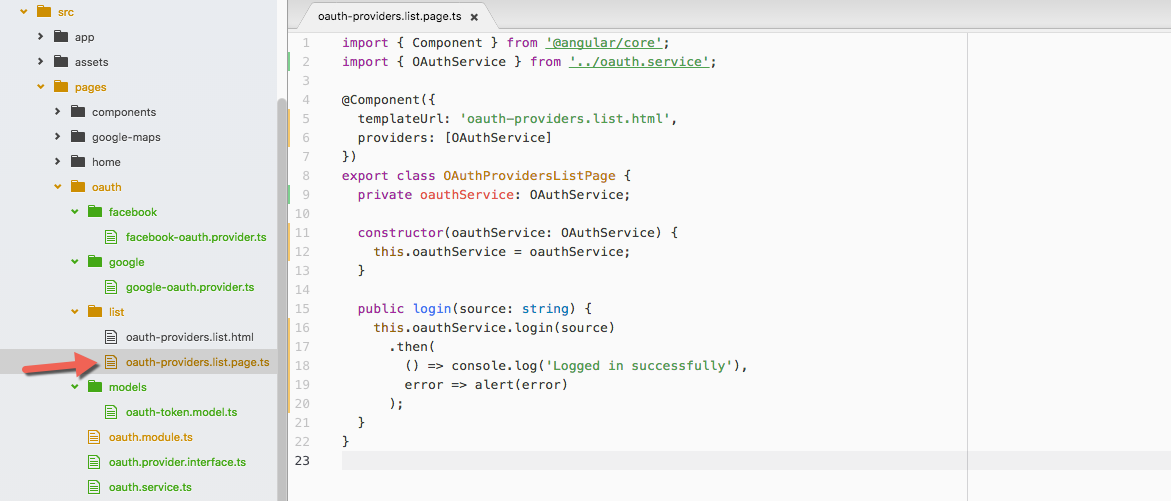Click the 'Logged in successfully' string

640,366
